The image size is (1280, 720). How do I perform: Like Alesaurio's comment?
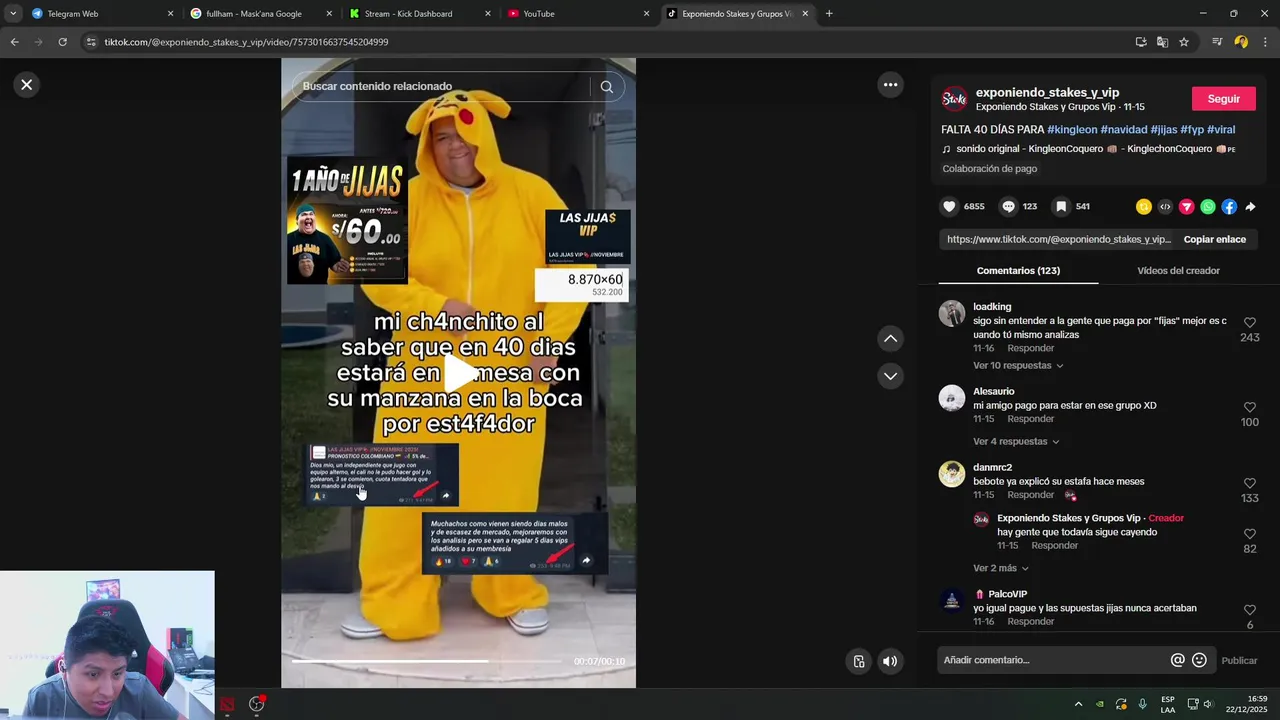tap(1250, 408)
